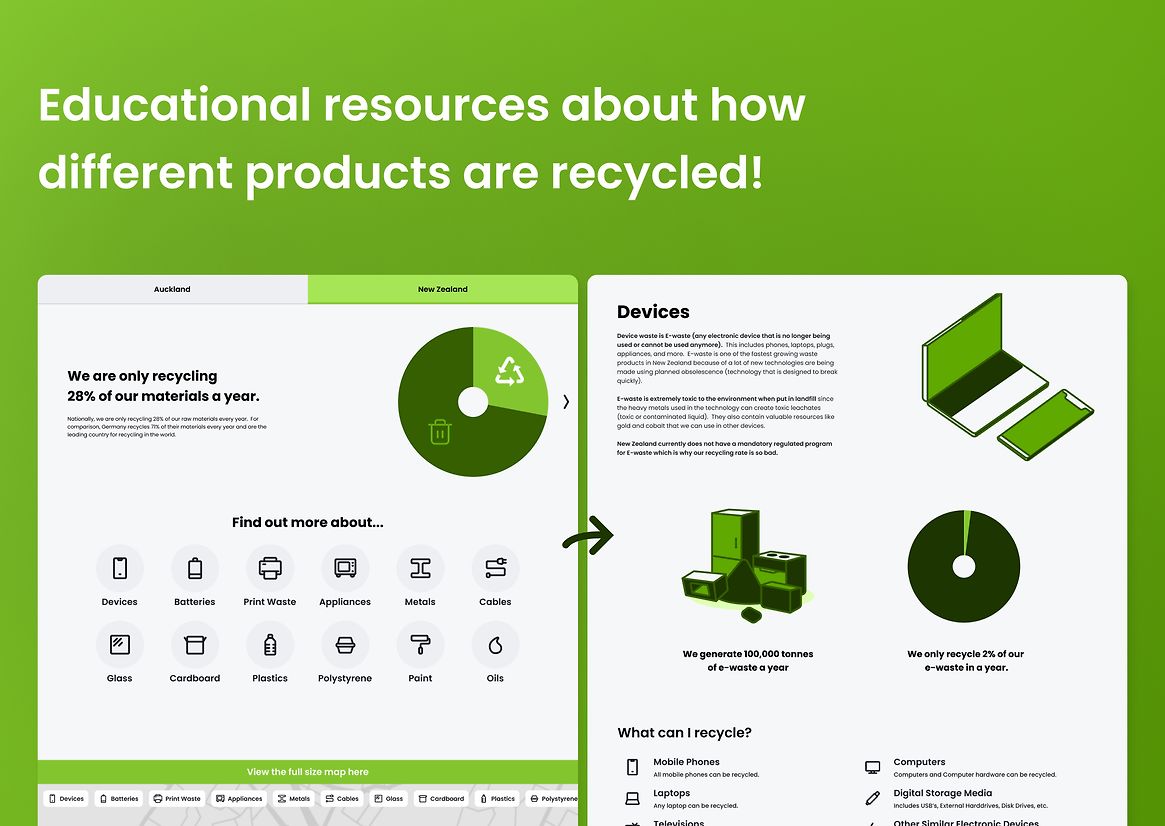Toggle the Batteries map filter chip
The height and width of the screenshot is (826, 1165).
[119, 799]
